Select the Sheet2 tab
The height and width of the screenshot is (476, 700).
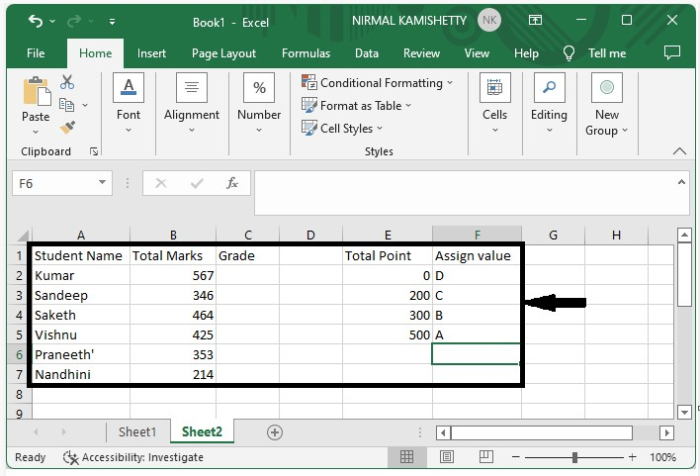click(x=202, y=432)
